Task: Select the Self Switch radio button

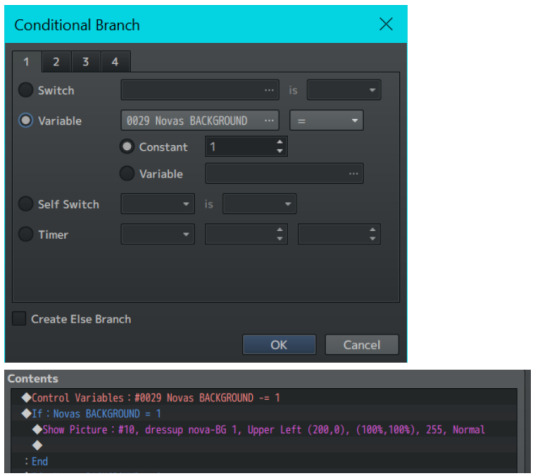Action: [25, 204]
